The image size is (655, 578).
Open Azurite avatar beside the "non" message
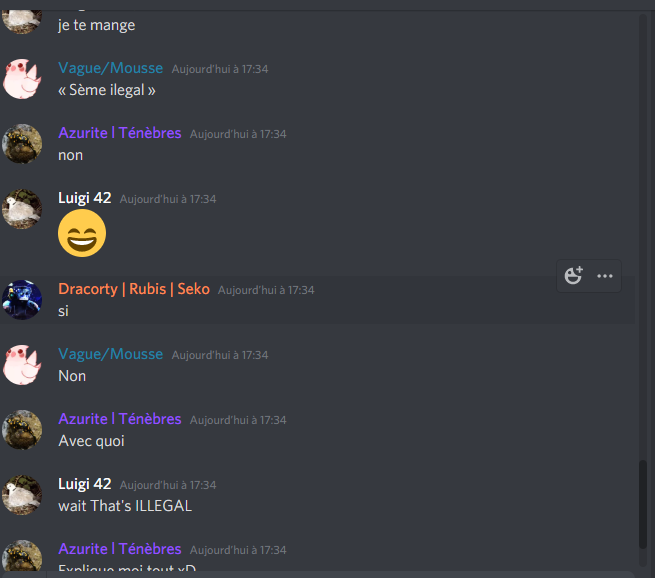[22, 144]
